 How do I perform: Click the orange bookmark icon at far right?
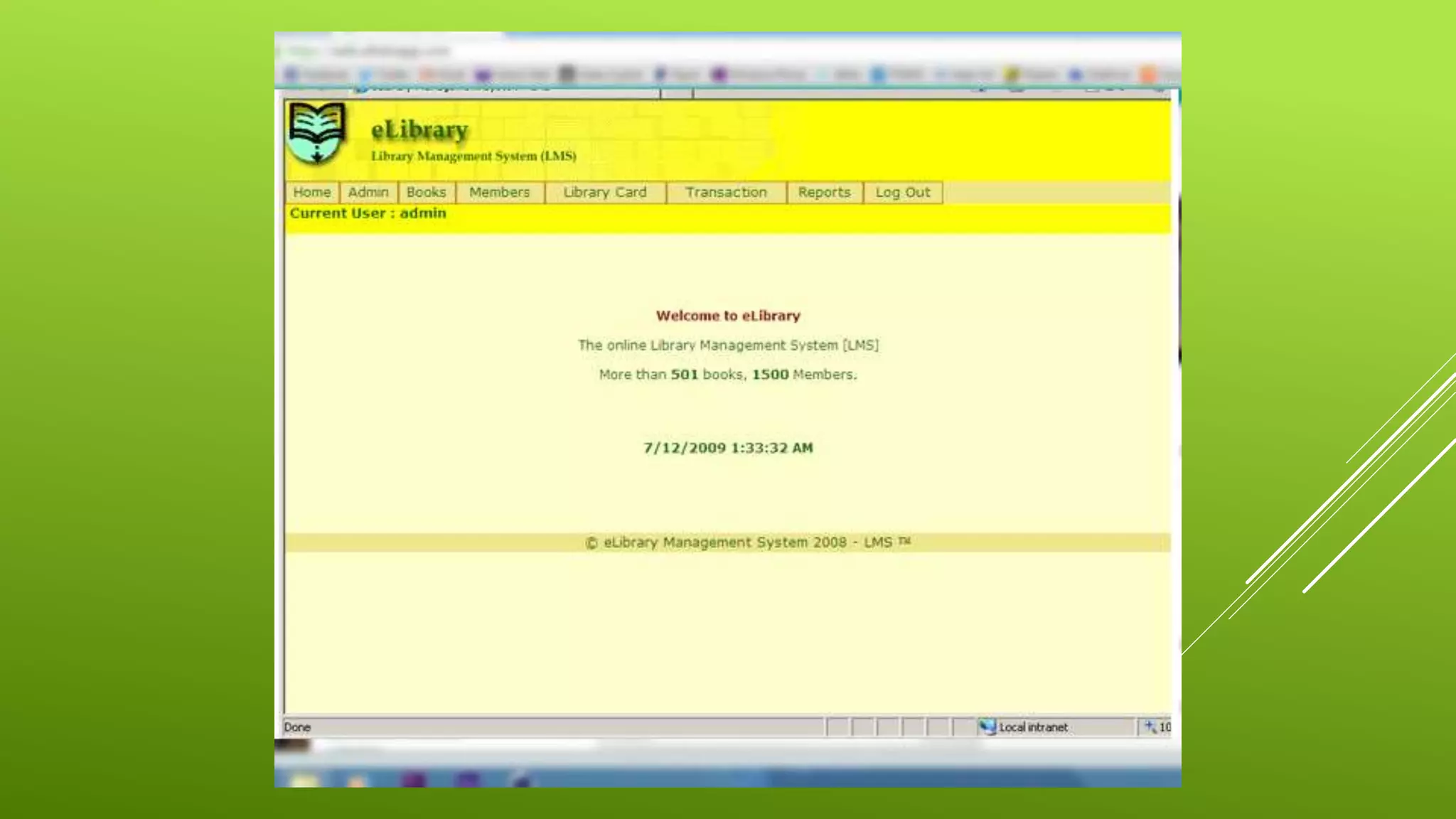[x=1147, y=74]
